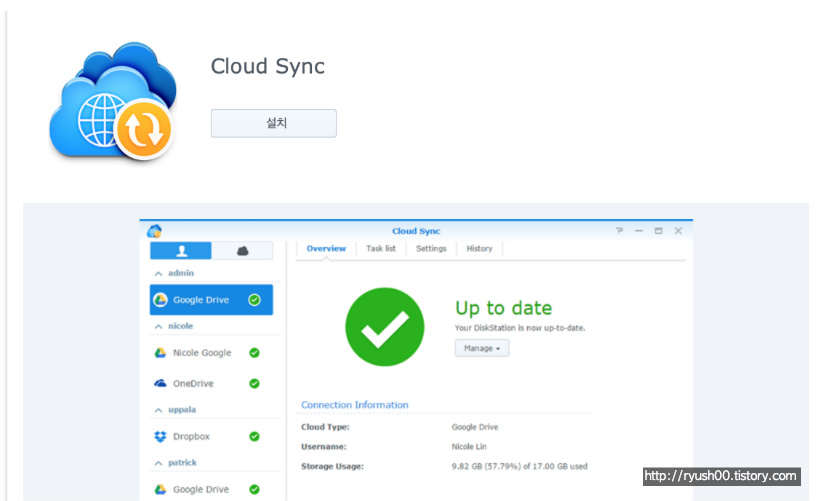
Task: Select the Nicole Google connection
Action: pyautogui.click(x=211, y=352)
